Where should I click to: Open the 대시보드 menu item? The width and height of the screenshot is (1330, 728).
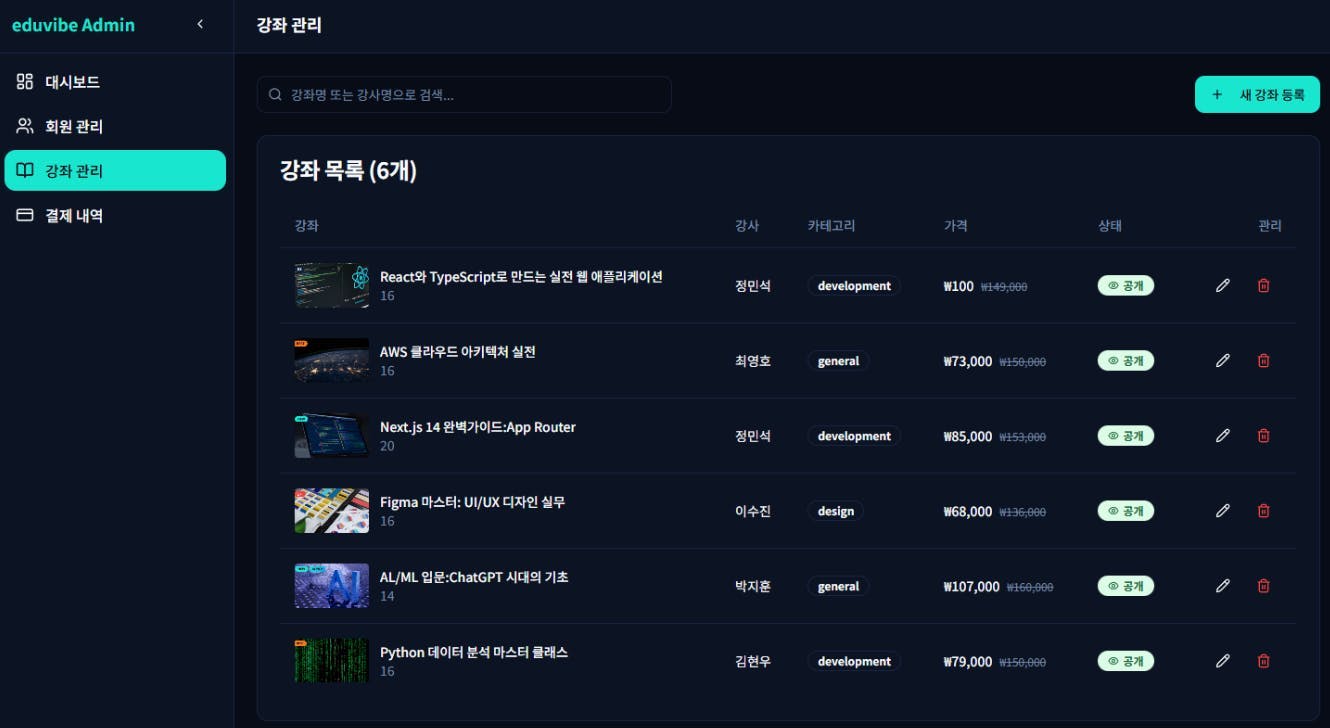tap(115, 82)
